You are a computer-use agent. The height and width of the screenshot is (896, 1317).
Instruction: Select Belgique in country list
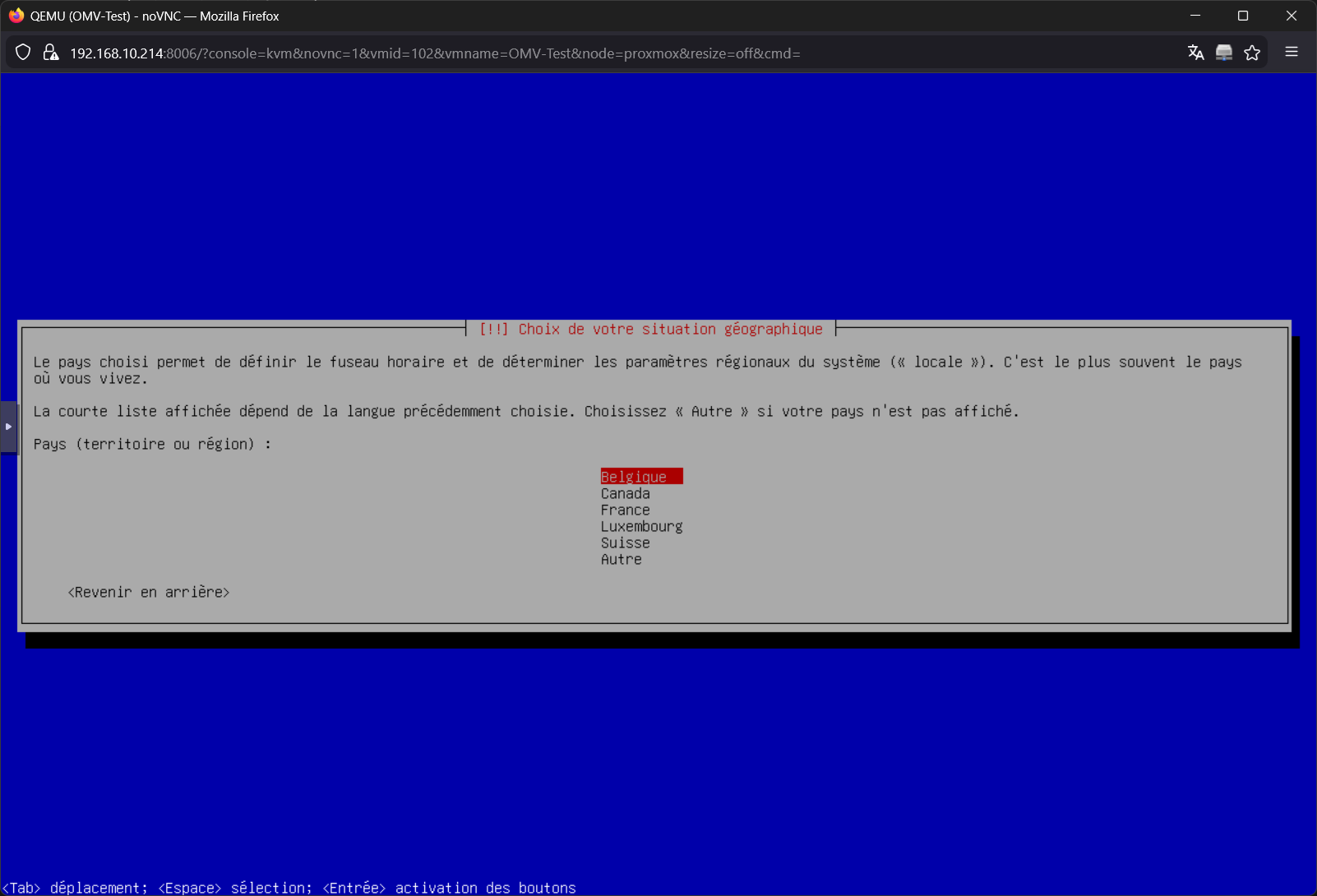[x=641, y=477]
